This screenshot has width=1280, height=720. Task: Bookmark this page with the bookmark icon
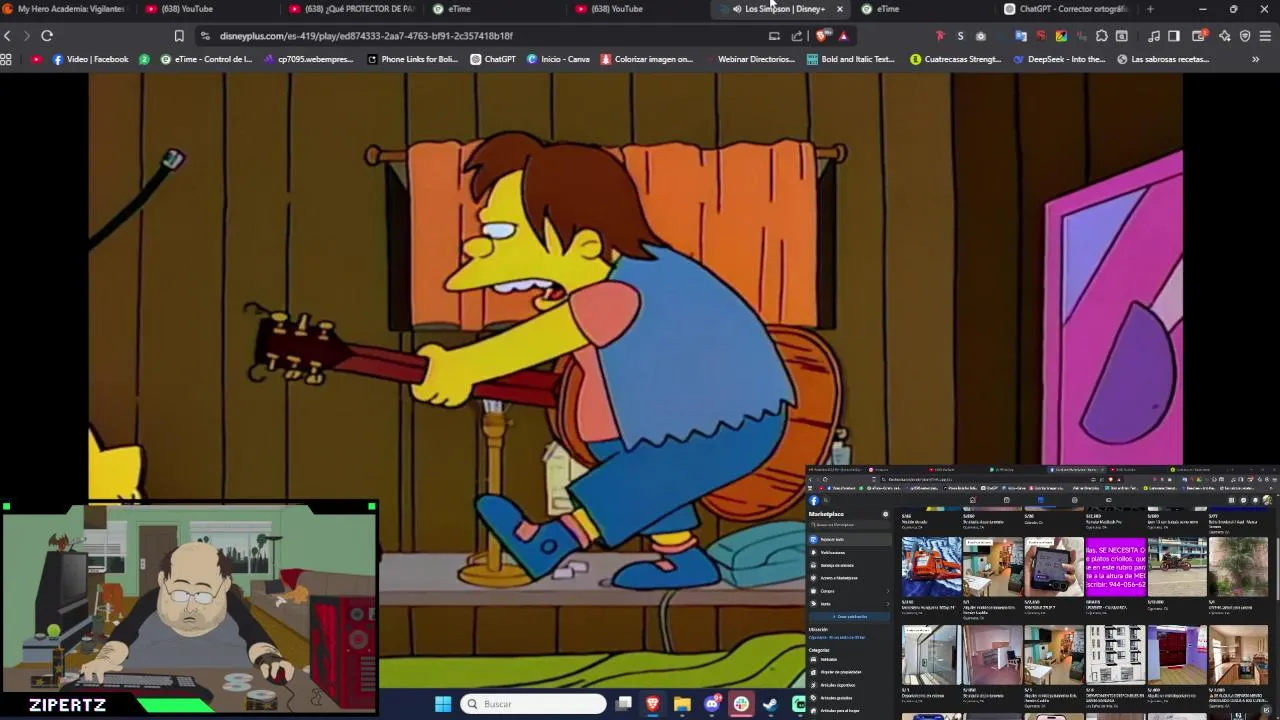tap(179, 36)
